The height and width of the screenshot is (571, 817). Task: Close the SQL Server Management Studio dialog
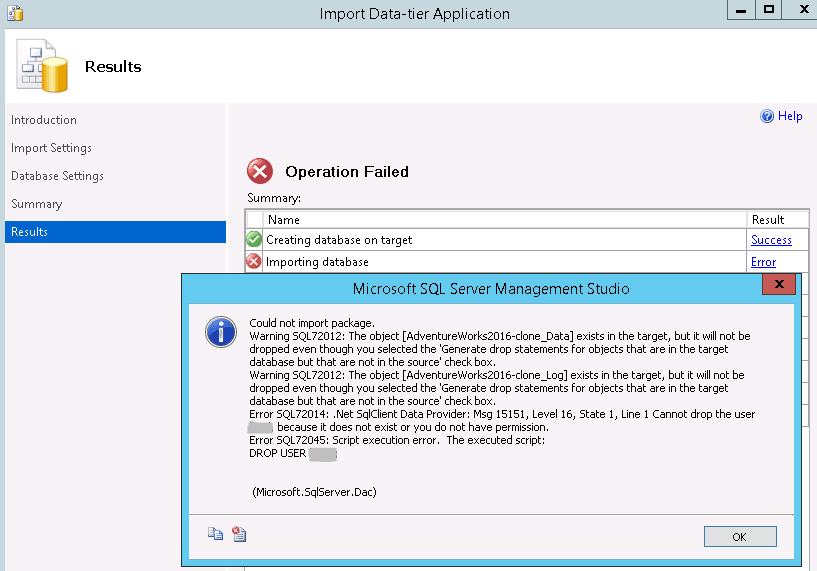[779, 284]
